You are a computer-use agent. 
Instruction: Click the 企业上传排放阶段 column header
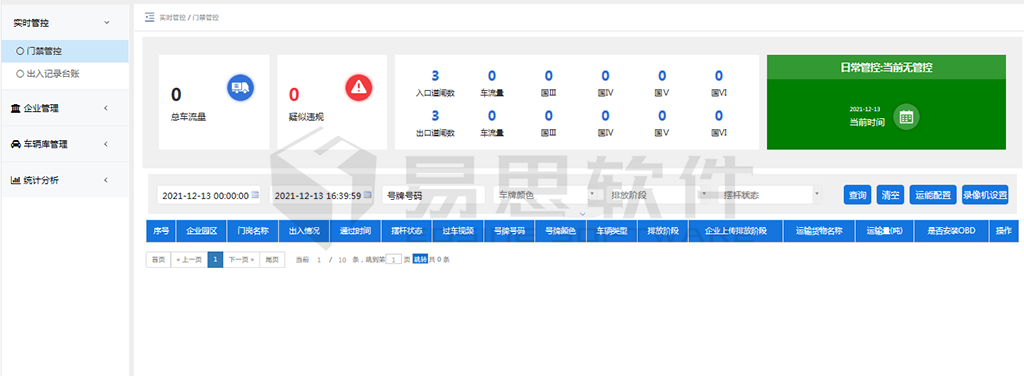[735, 231]
